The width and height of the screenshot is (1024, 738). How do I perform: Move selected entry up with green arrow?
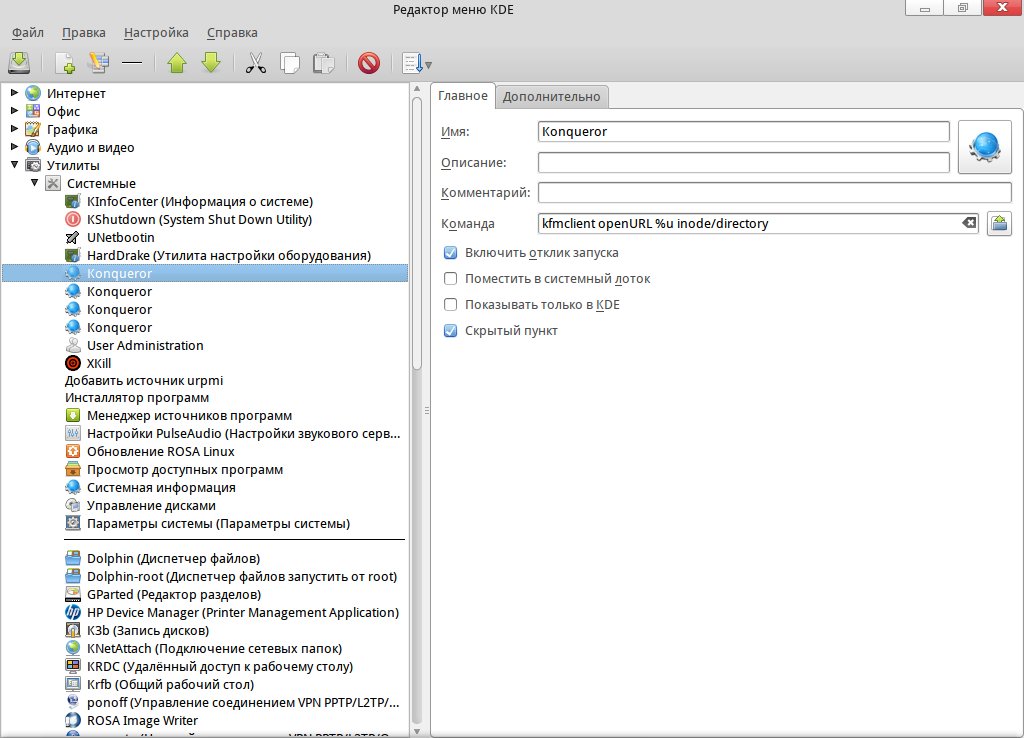tap(177, 63)
